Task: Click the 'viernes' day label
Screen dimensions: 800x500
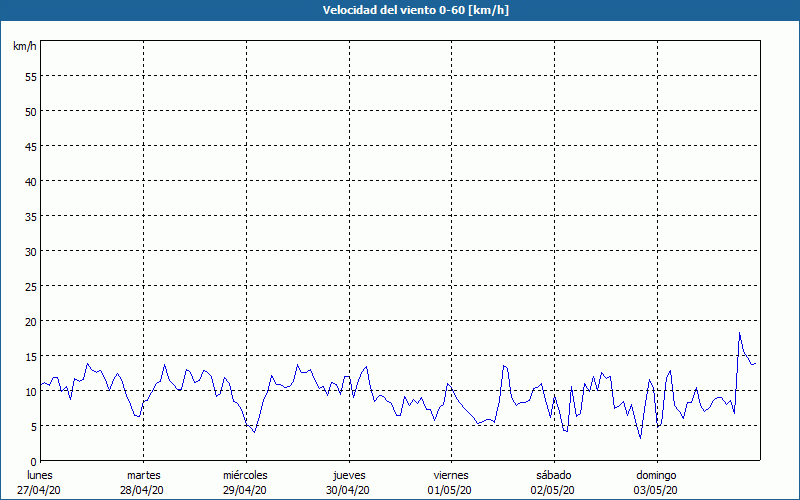Action: pyautogui.click(x=451, y=475)
